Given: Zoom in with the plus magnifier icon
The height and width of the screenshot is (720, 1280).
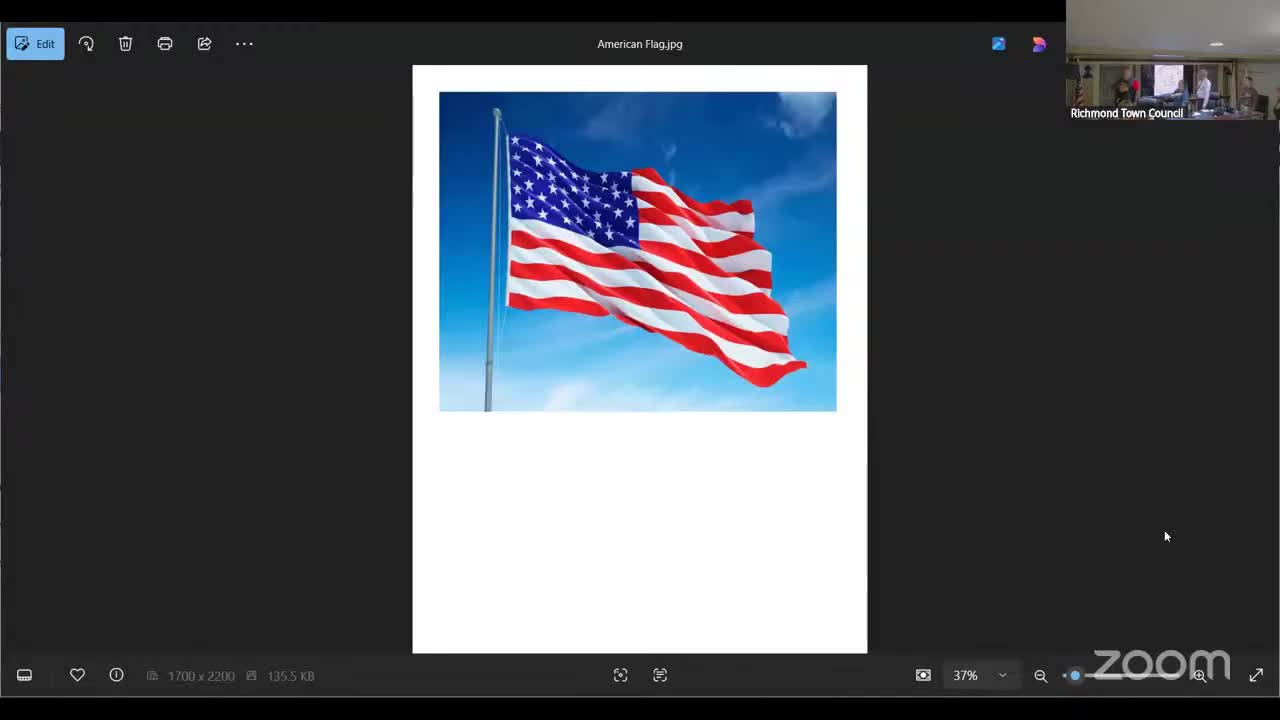Looking at the screenshot, I should (x=1200, y=676).
